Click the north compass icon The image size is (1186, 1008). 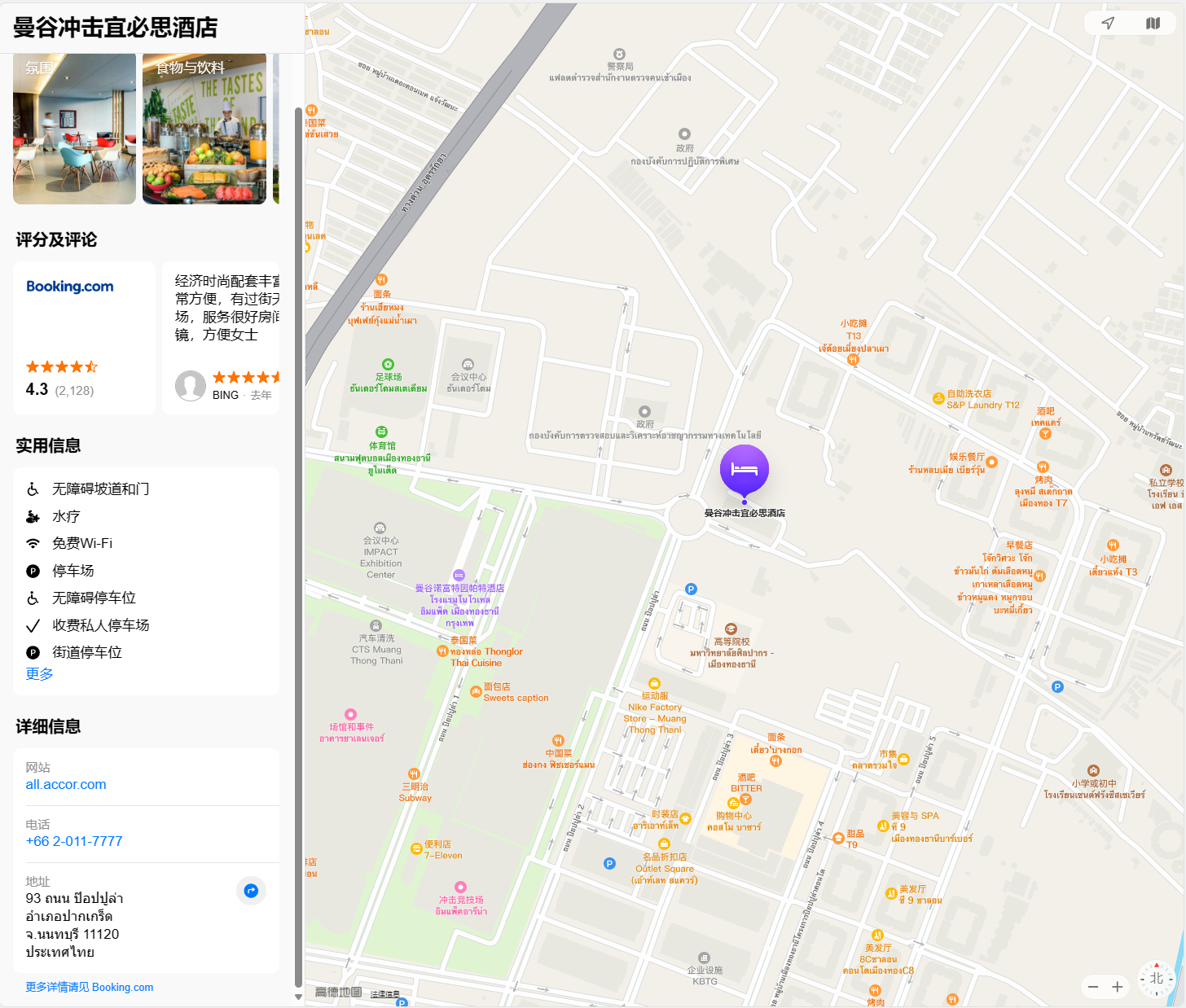1156,979
